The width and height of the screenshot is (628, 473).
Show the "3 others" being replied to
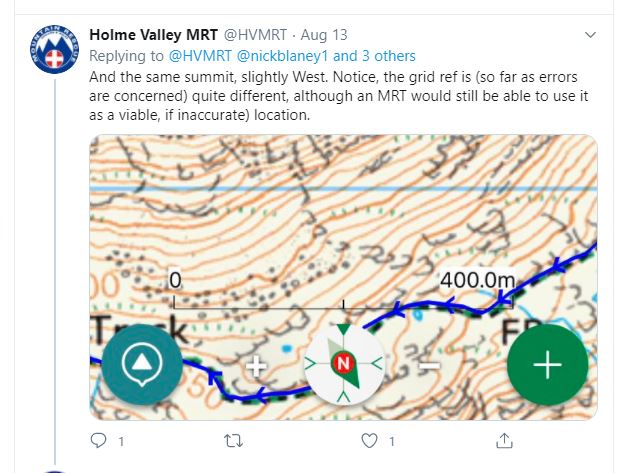coord(384,55)
